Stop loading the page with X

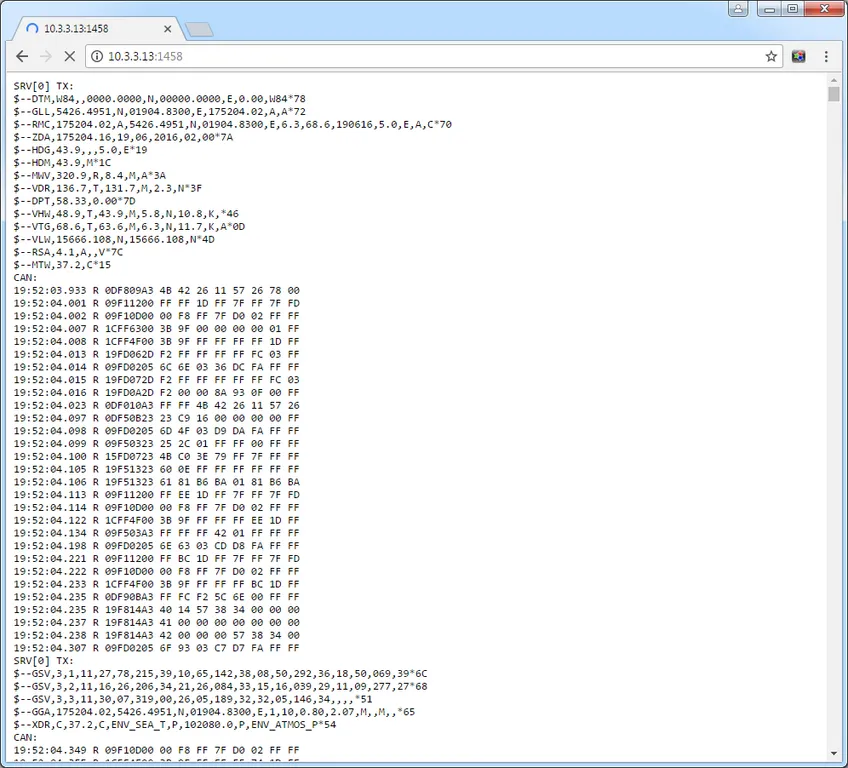69,56
